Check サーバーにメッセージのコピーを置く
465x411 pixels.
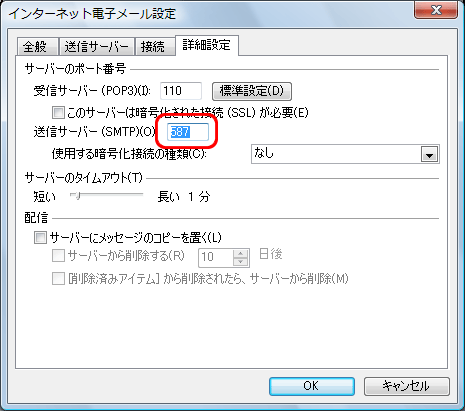click(x=40, y=238)
